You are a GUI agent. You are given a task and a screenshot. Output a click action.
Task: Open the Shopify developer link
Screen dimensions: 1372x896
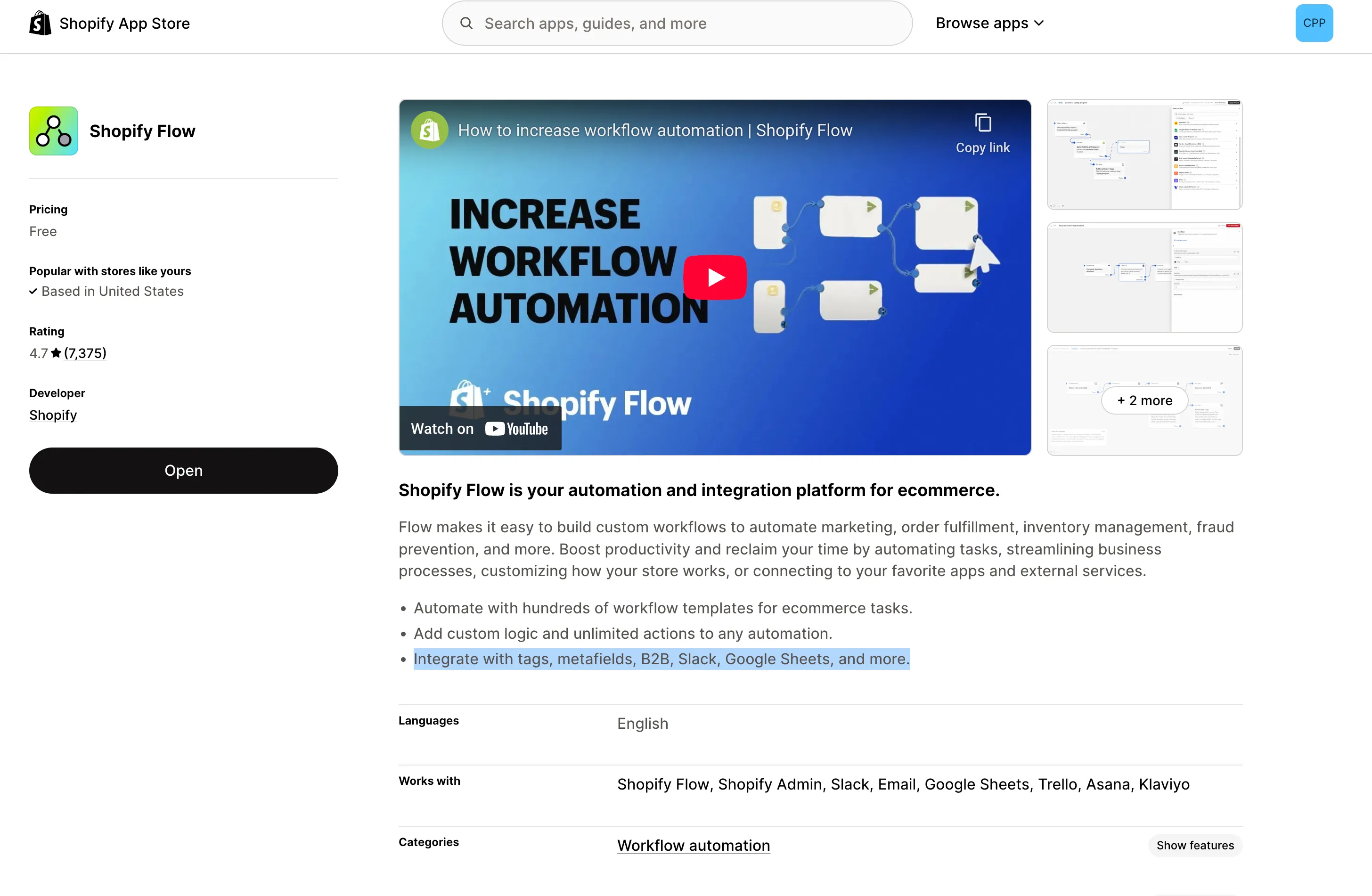tap(53, 415)
